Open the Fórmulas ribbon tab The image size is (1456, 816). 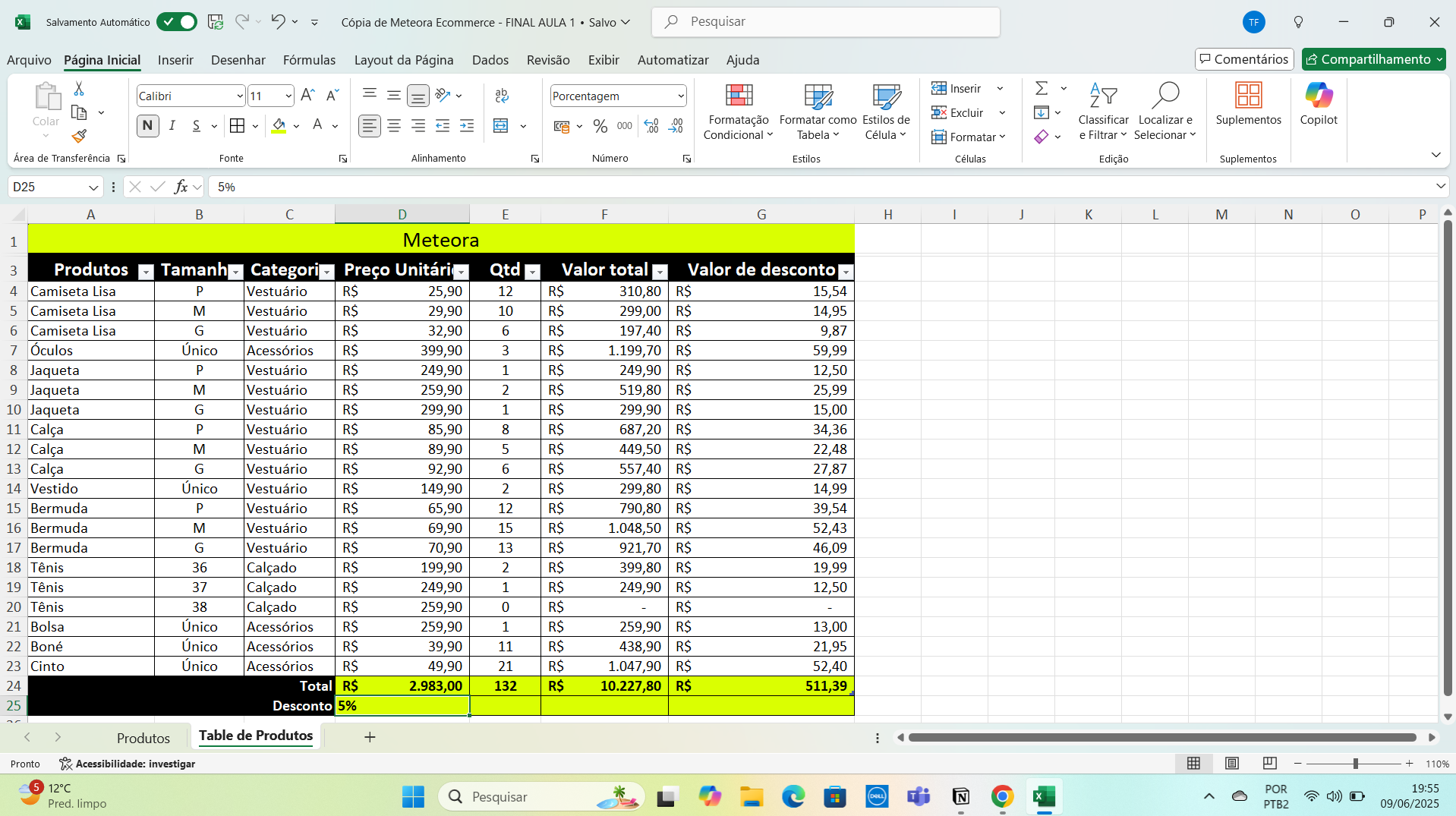[x=309, y=60]
